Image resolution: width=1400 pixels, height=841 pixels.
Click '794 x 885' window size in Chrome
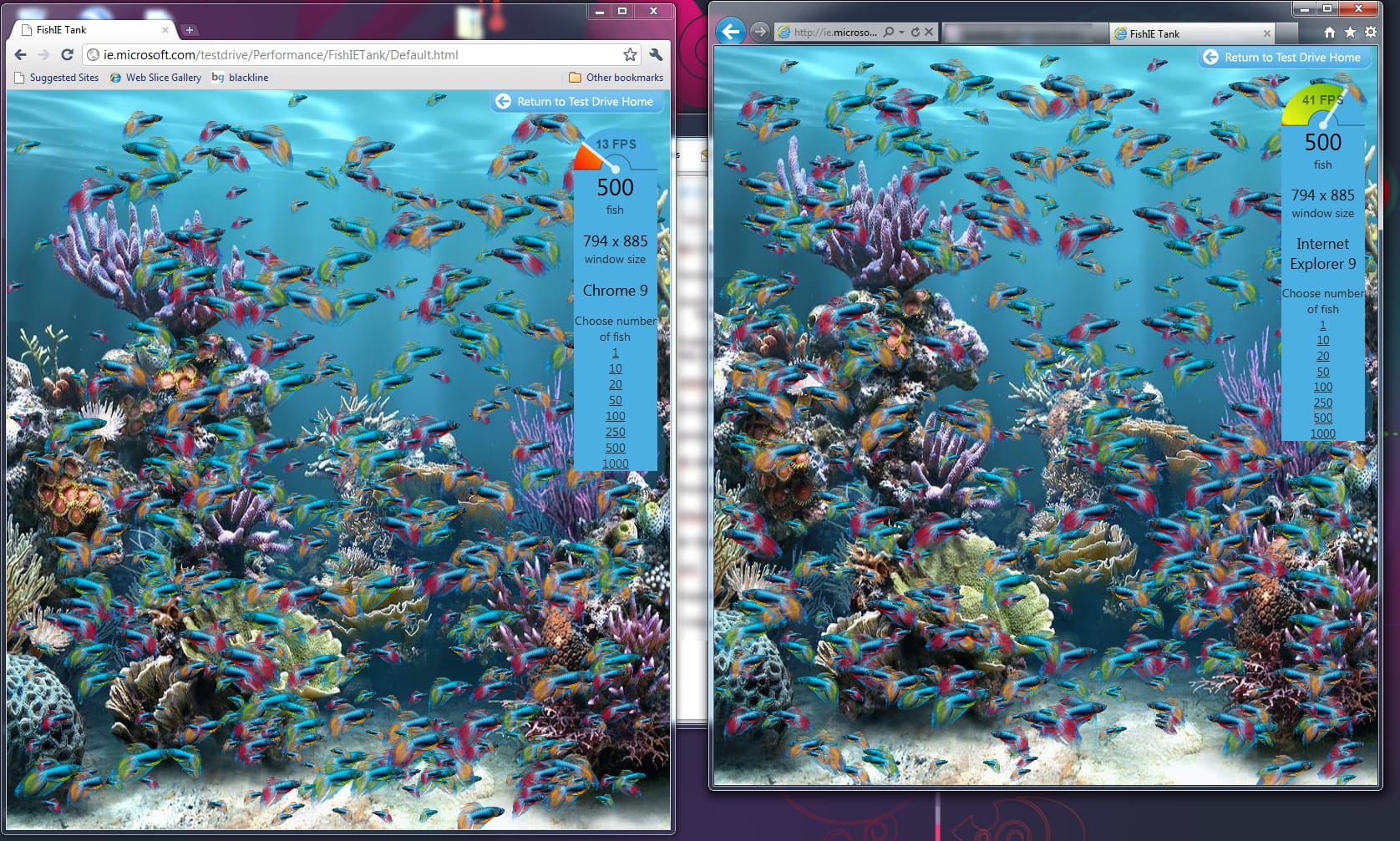point(615,241)
